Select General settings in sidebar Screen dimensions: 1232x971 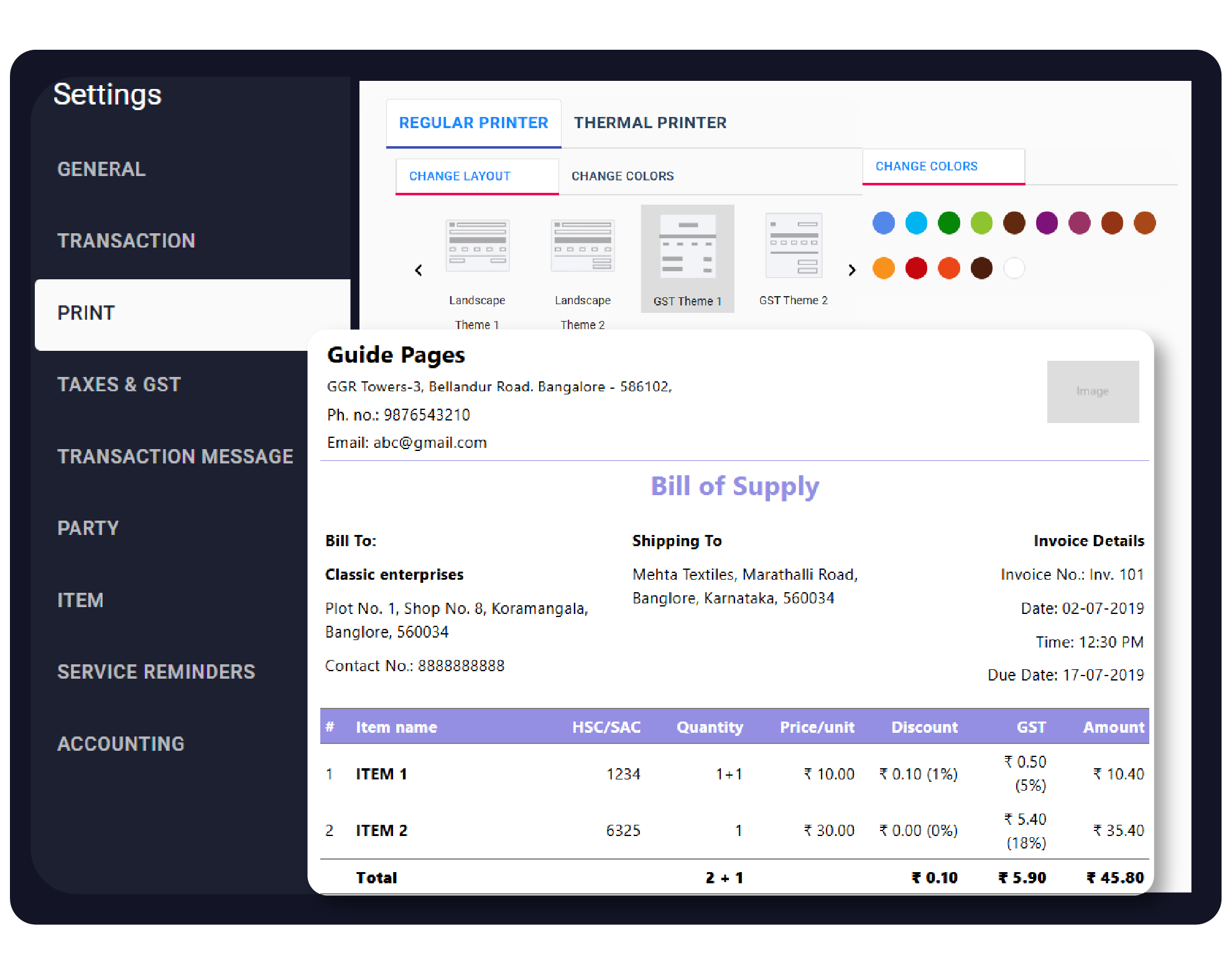click(101, 169)
